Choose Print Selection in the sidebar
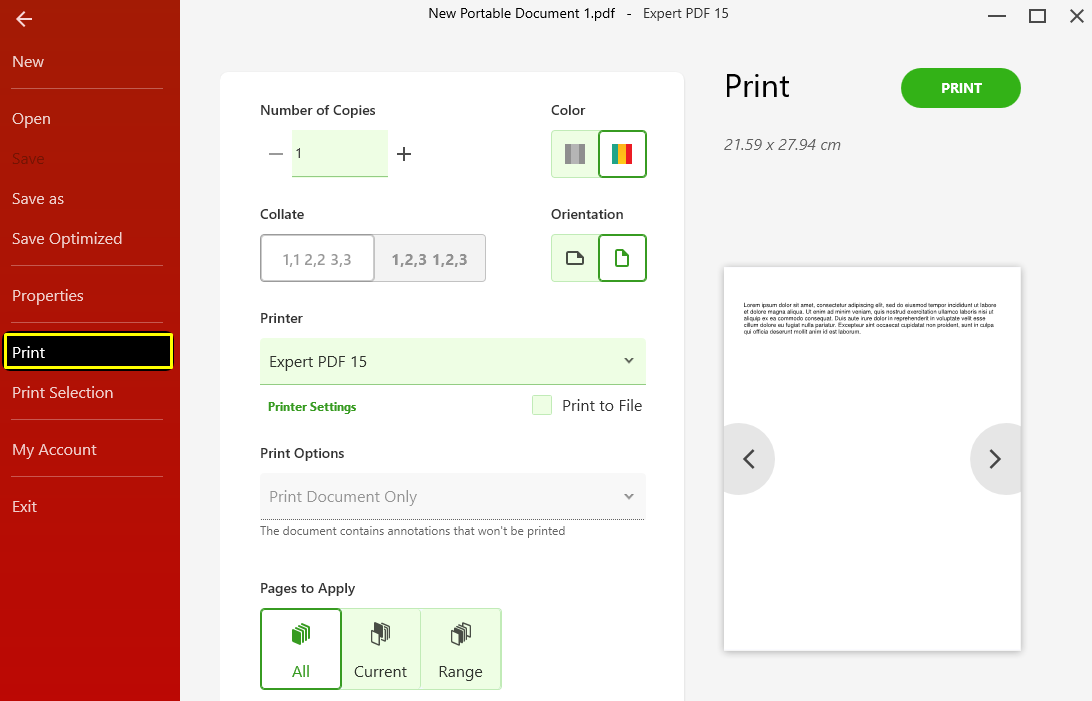The width and height of the screenshot is (1092, 701). [x=63, y=393]
